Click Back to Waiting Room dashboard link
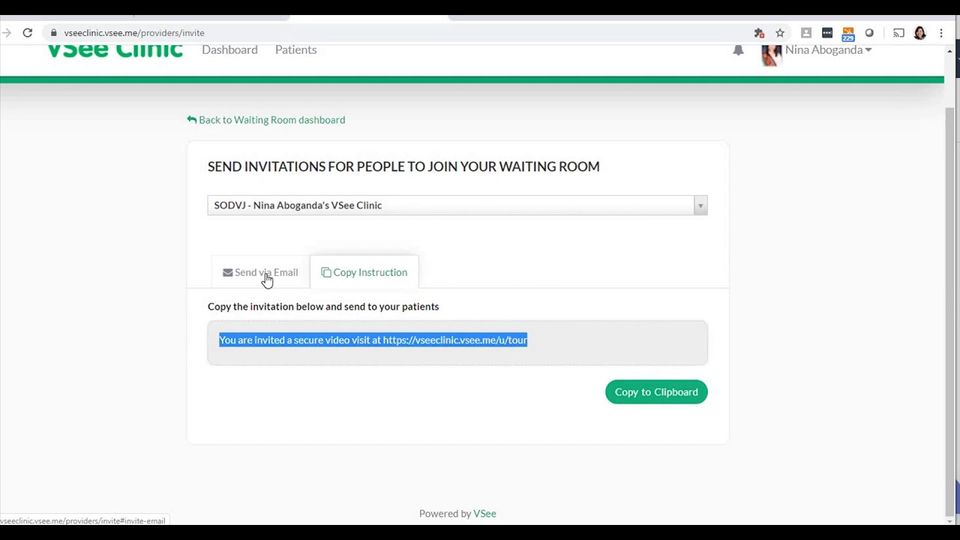The height and width of the screenshot is (540, 960). tap(266, 119)
